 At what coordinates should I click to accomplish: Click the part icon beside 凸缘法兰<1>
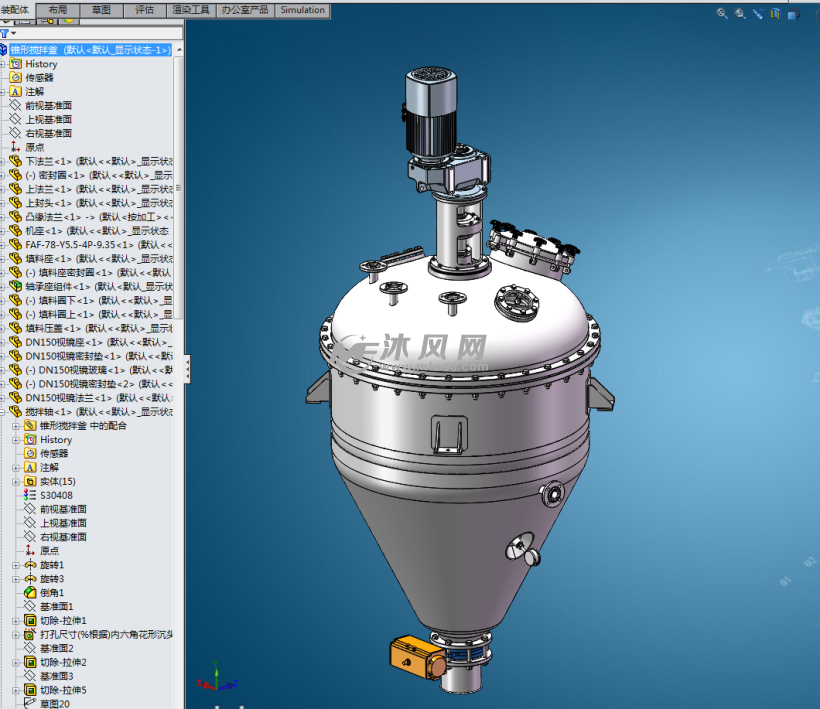click(16, 216)
